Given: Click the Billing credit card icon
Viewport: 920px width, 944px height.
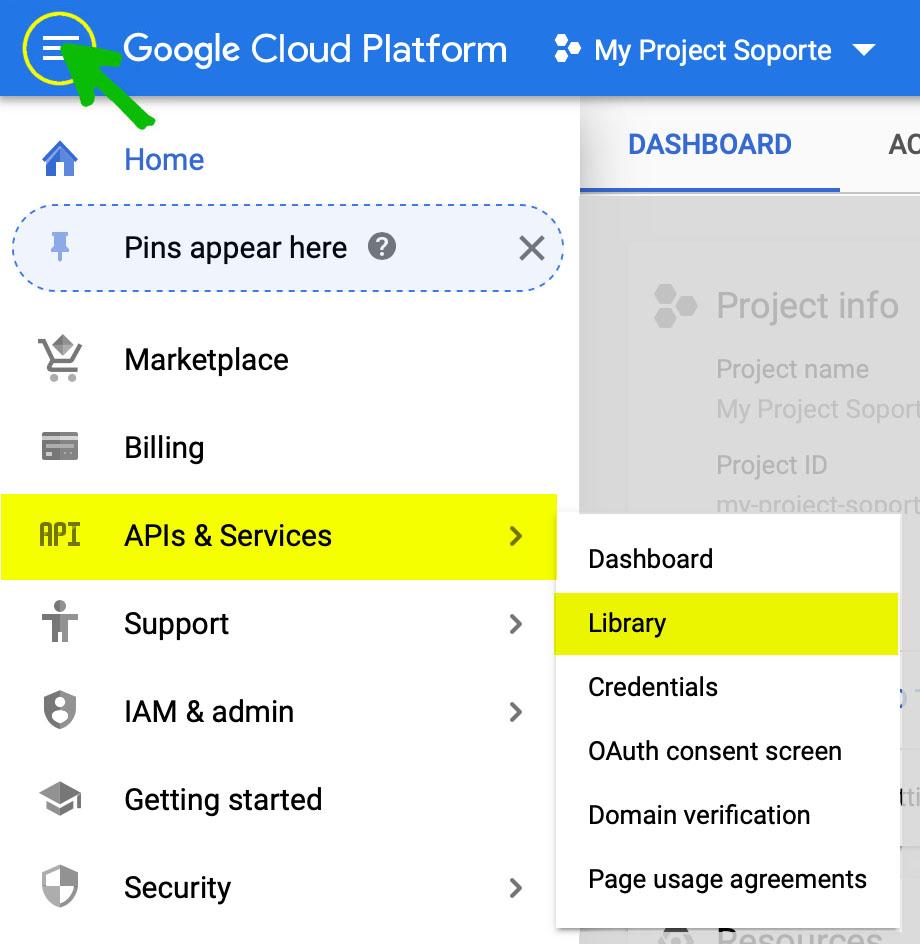Looking at the screenshot, I should [x=60, y=447].
